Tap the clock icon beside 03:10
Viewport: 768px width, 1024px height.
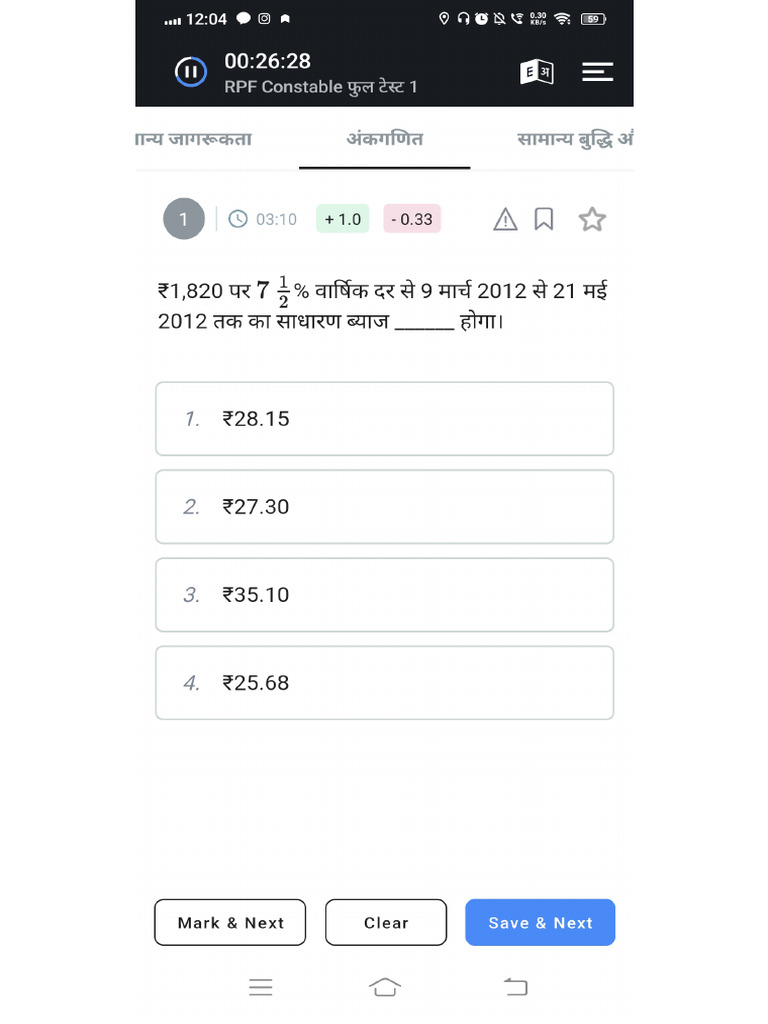[238, 219]
